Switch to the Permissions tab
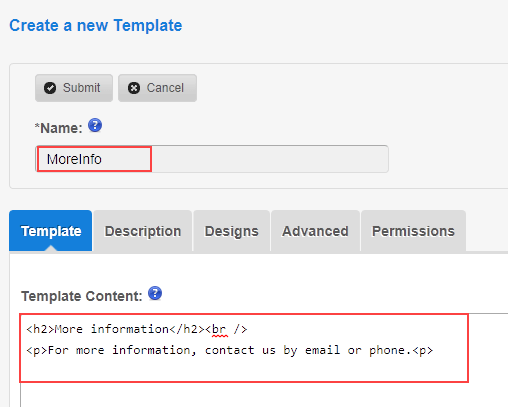Image resolution: width=508 pixels, height=407 pixels. pyautogui.click(x=413, y=231)
